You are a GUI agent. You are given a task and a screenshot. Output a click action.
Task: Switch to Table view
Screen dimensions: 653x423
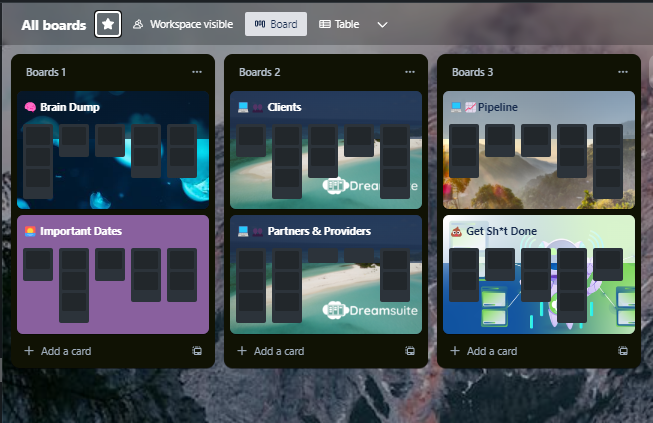(339, 24)
